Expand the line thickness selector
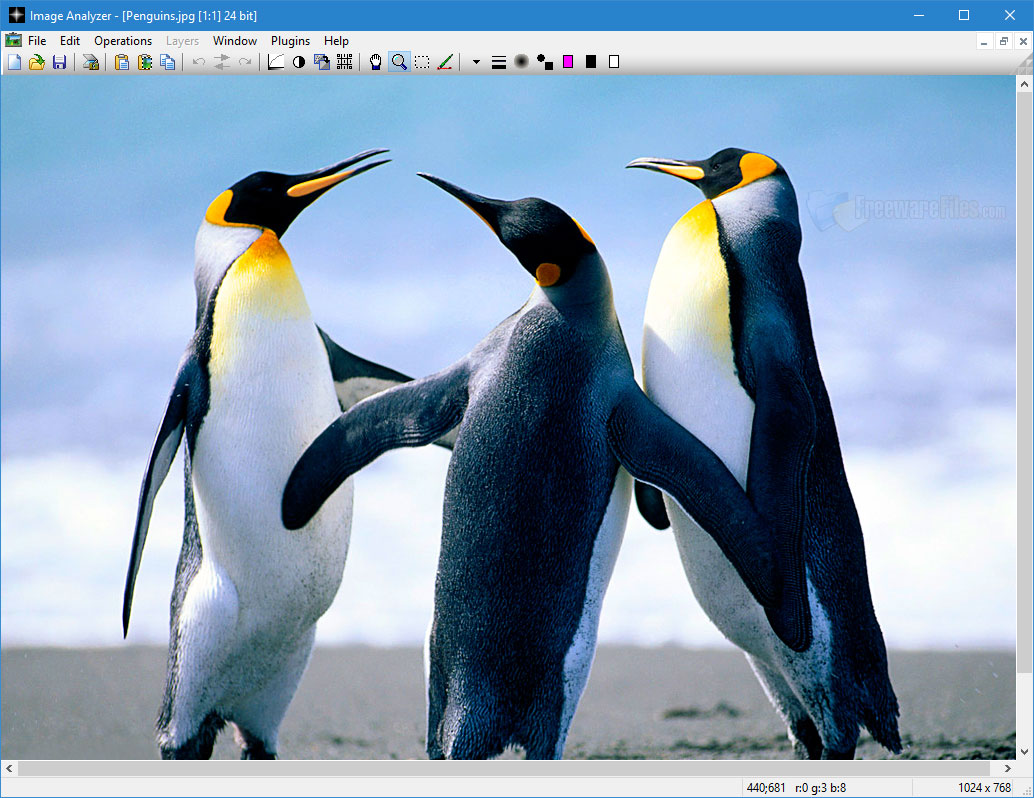 click(498, 61)
